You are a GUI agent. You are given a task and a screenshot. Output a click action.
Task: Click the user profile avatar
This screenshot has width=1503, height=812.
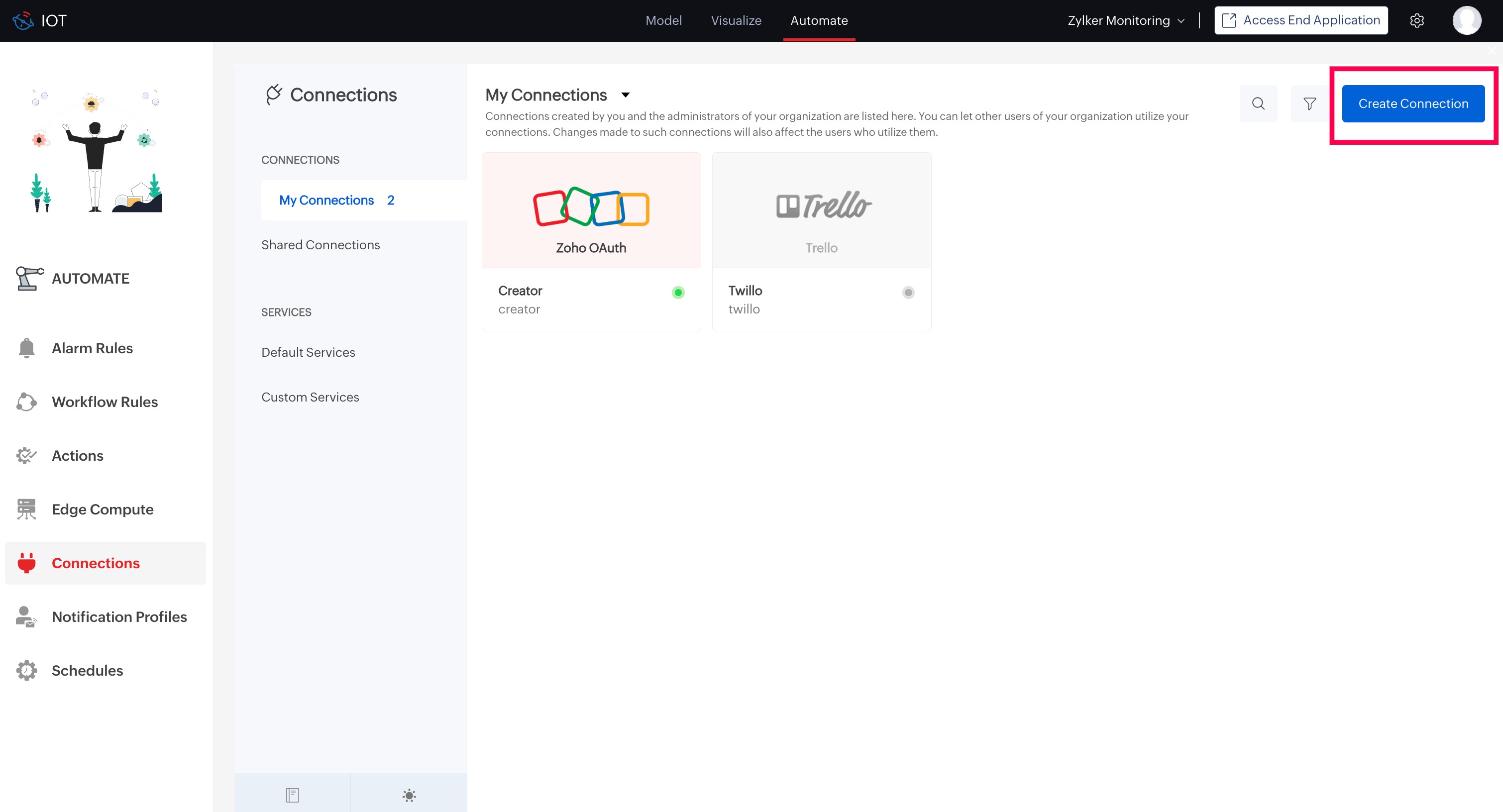pyautogui.click(x=1466, y=21)
